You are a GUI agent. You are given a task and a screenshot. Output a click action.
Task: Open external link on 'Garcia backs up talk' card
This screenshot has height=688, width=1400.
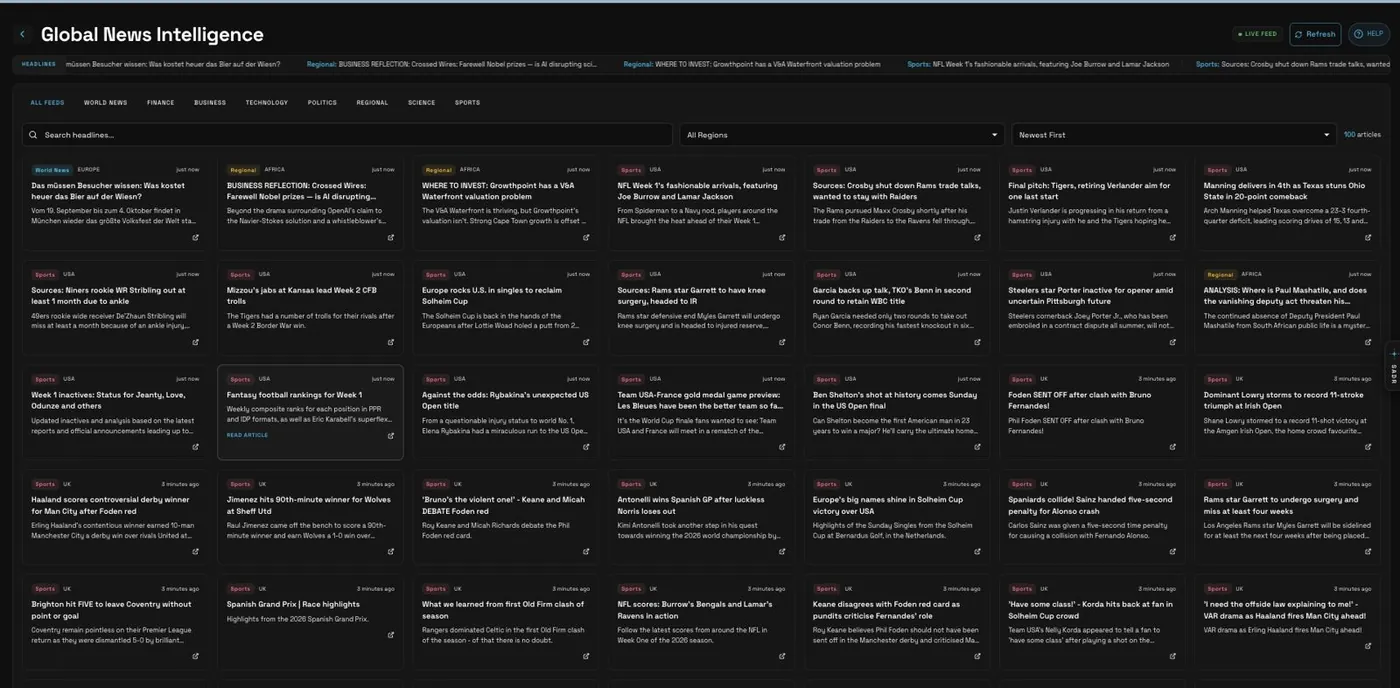pos(977,342)
